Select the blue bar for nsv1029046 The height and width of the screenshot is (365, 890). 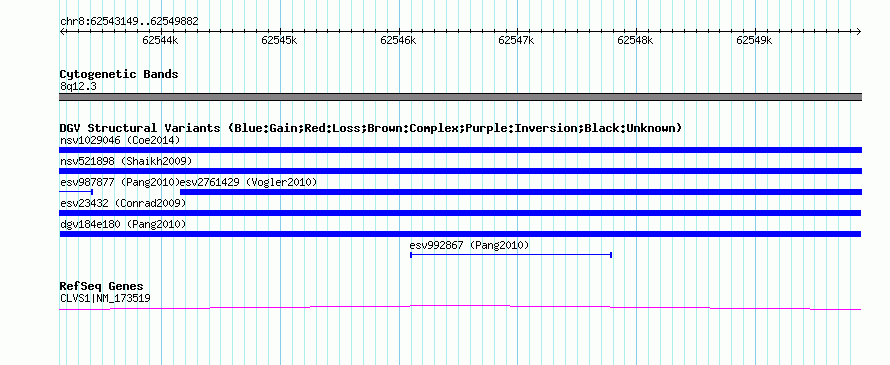click(460, 150)
